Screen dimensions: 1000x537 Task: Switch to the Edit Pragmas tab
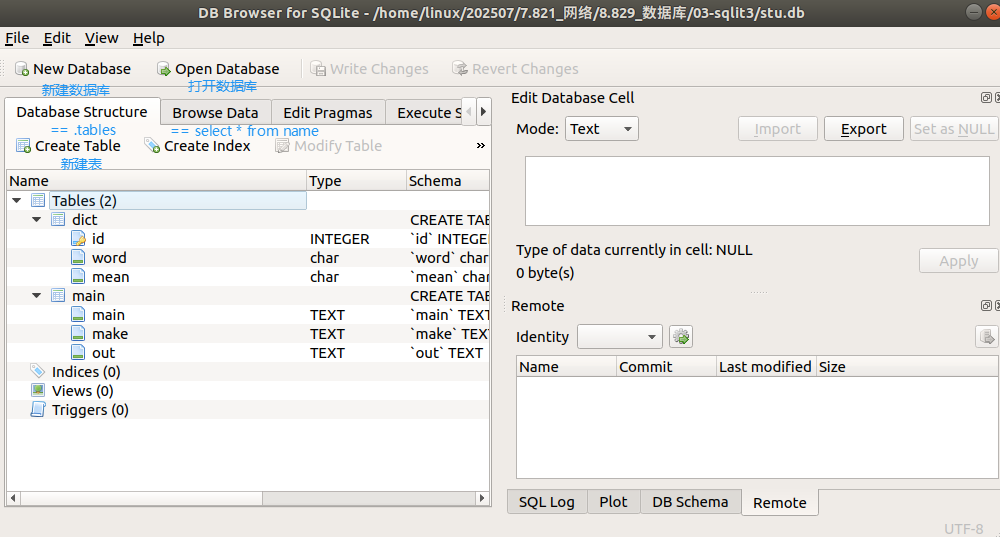tap(328, 113)
